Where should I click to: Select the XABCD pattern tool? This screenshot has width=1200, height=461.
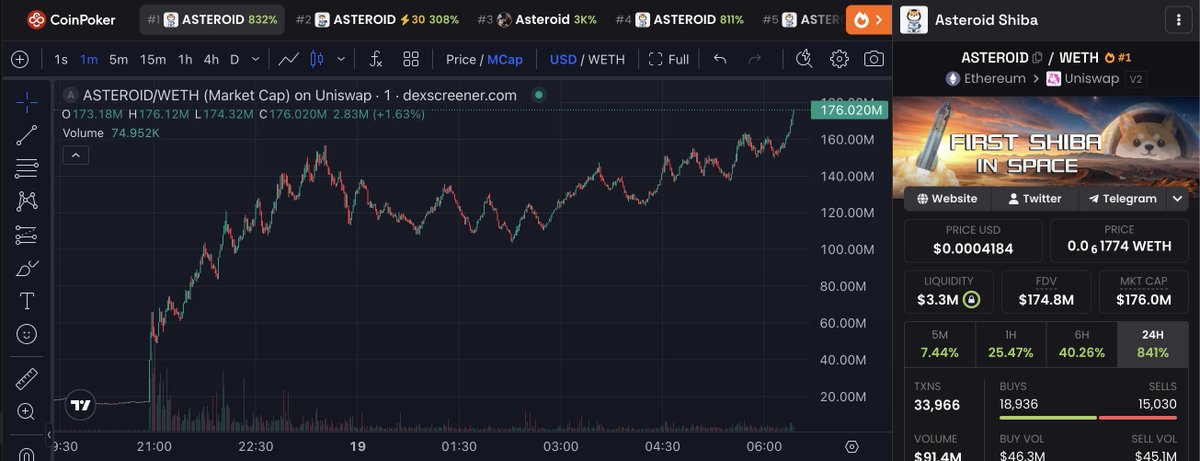(27, 201)
